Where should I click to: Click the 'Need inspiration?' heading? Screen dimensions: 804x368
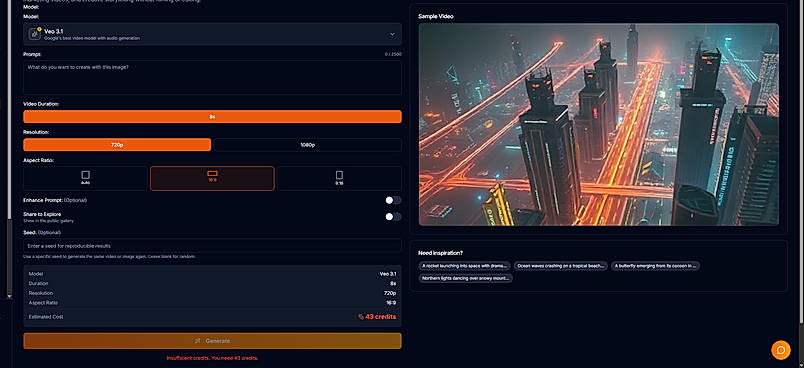coord(440,253)
